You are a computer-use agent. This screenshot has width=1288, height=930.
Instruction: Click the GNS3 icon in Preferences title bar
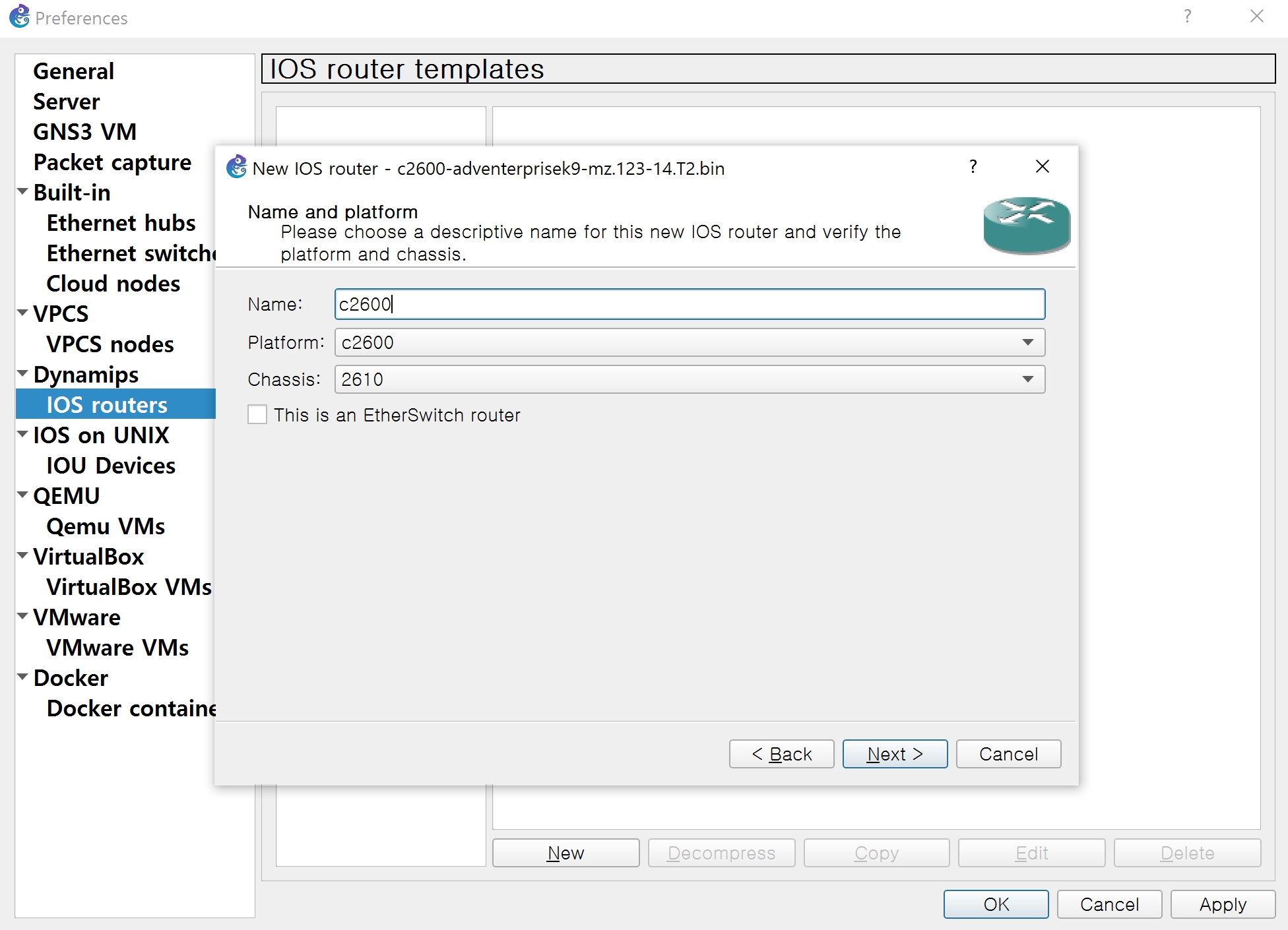(20, 16)
